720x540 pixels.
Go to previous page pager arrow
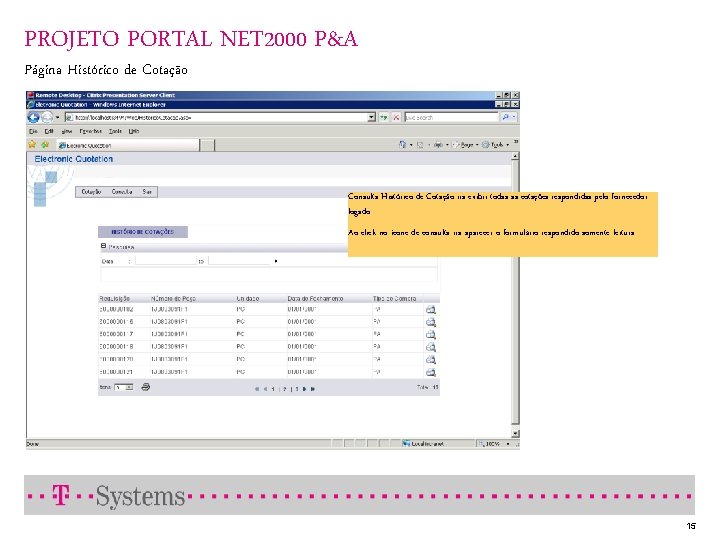pos(265,389)
